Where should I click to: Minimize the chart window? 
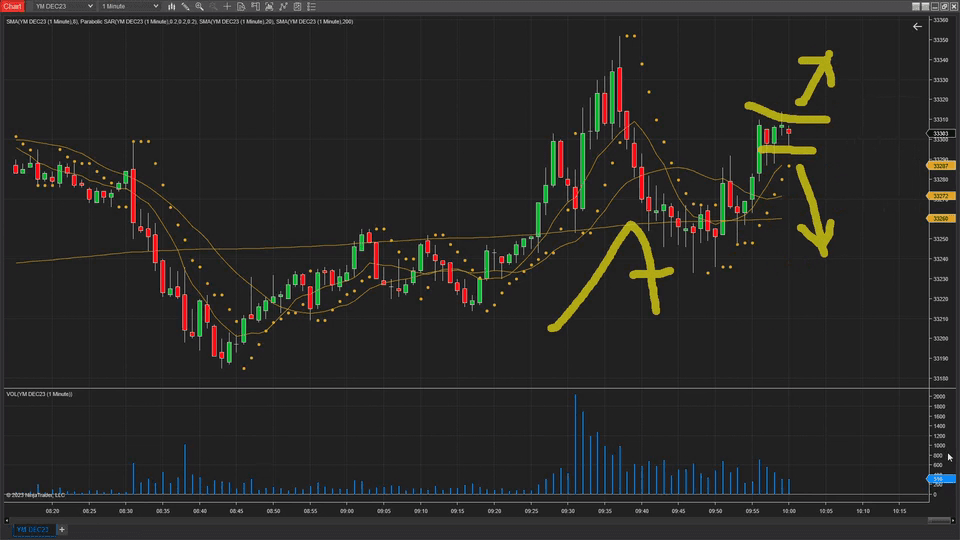[x=935, y=6]
